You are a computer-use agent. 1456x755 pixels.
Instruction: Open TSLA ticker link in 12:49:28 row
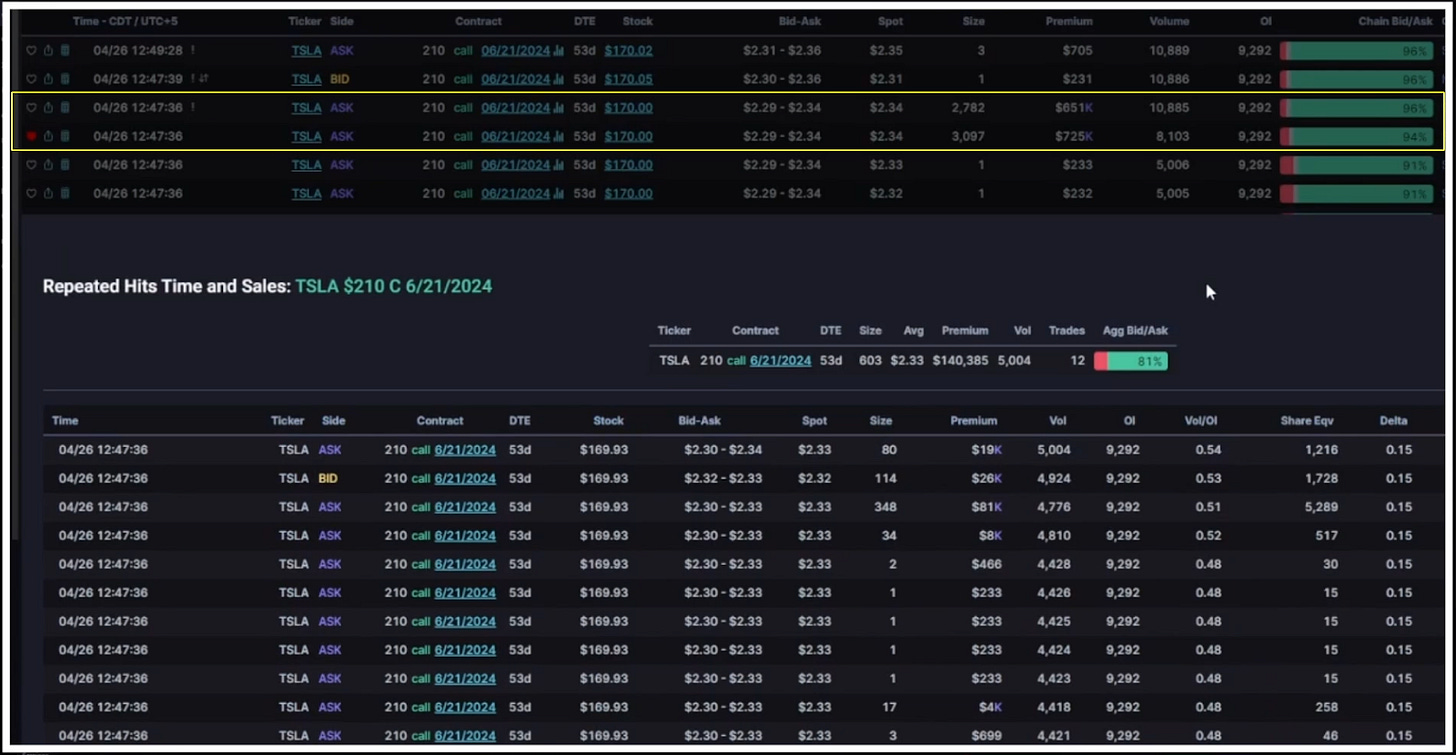click(x=306, y=50)
